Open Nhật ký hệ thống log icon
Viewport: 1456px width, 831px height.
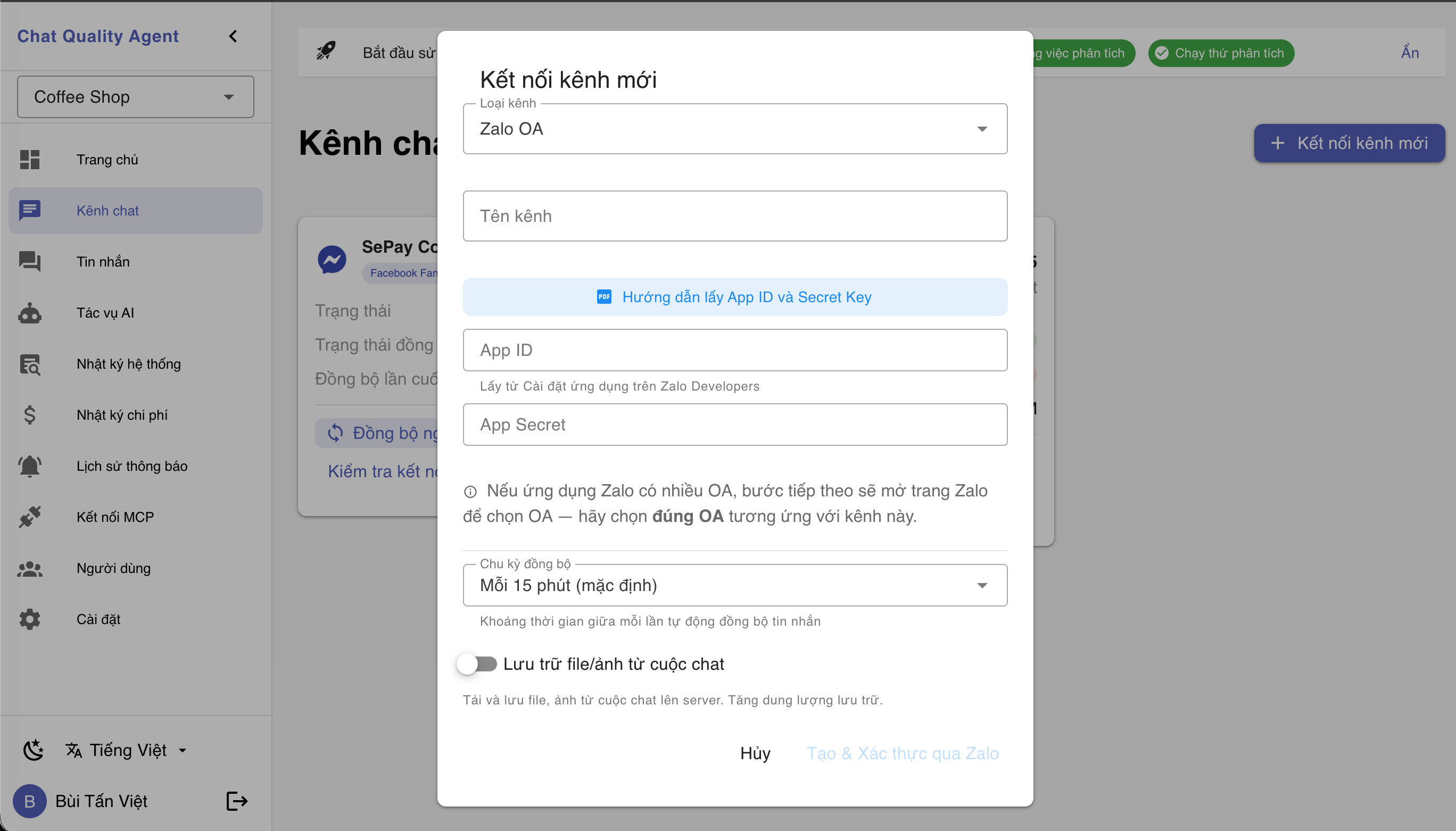29,363
